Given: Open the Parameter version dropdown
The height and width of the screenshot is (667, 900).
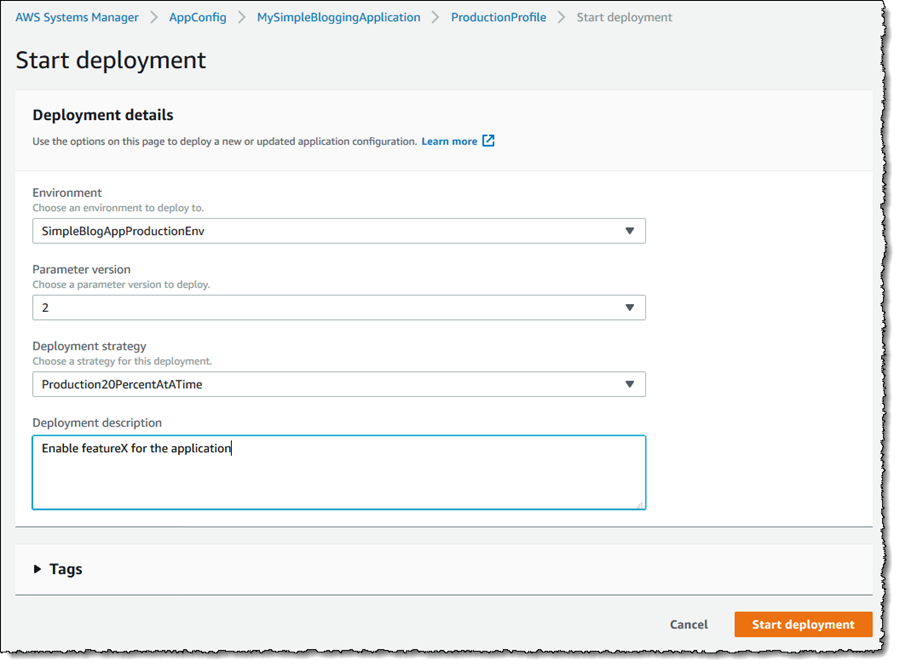Looking at the screenshot, I should tap(339, 308).
